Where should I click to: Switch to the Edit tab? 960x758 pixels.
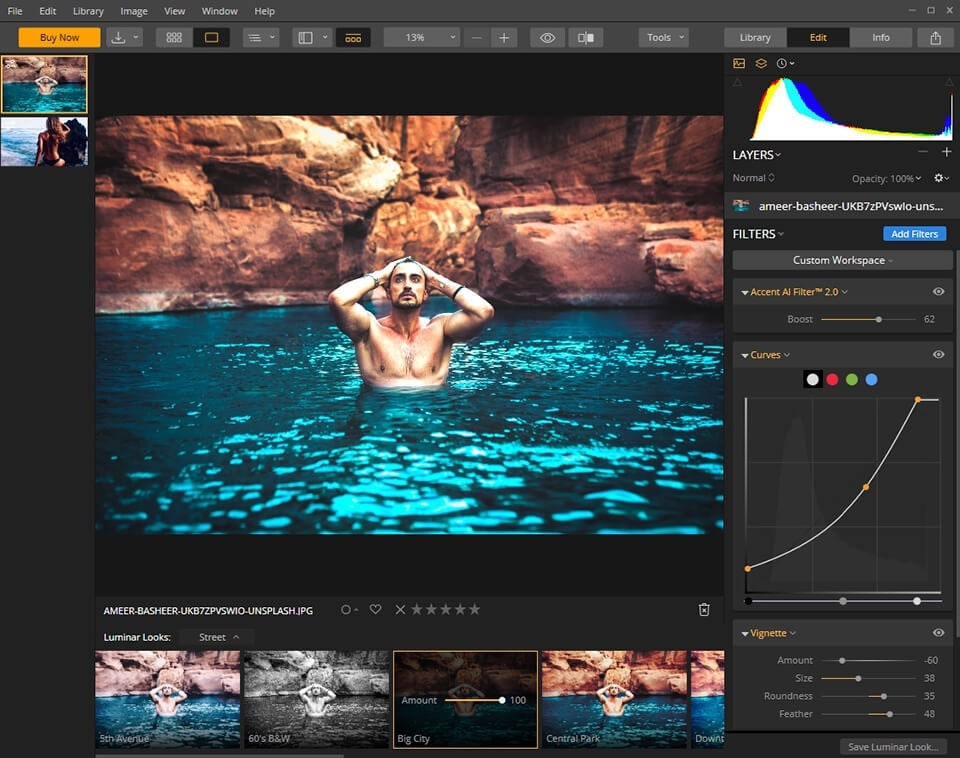coord(818,37)
